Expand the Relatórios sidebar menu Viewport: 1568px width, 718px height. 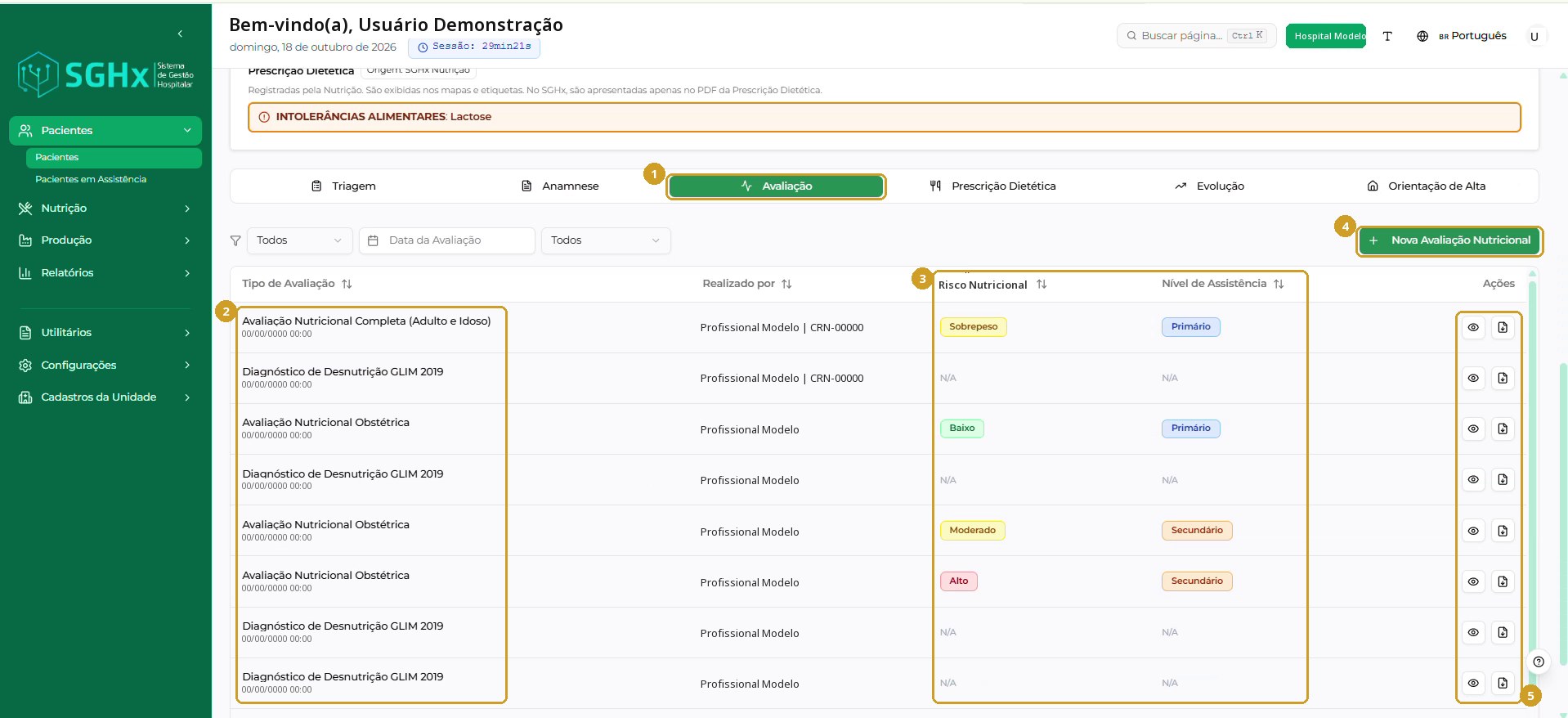tap(105, 273)
